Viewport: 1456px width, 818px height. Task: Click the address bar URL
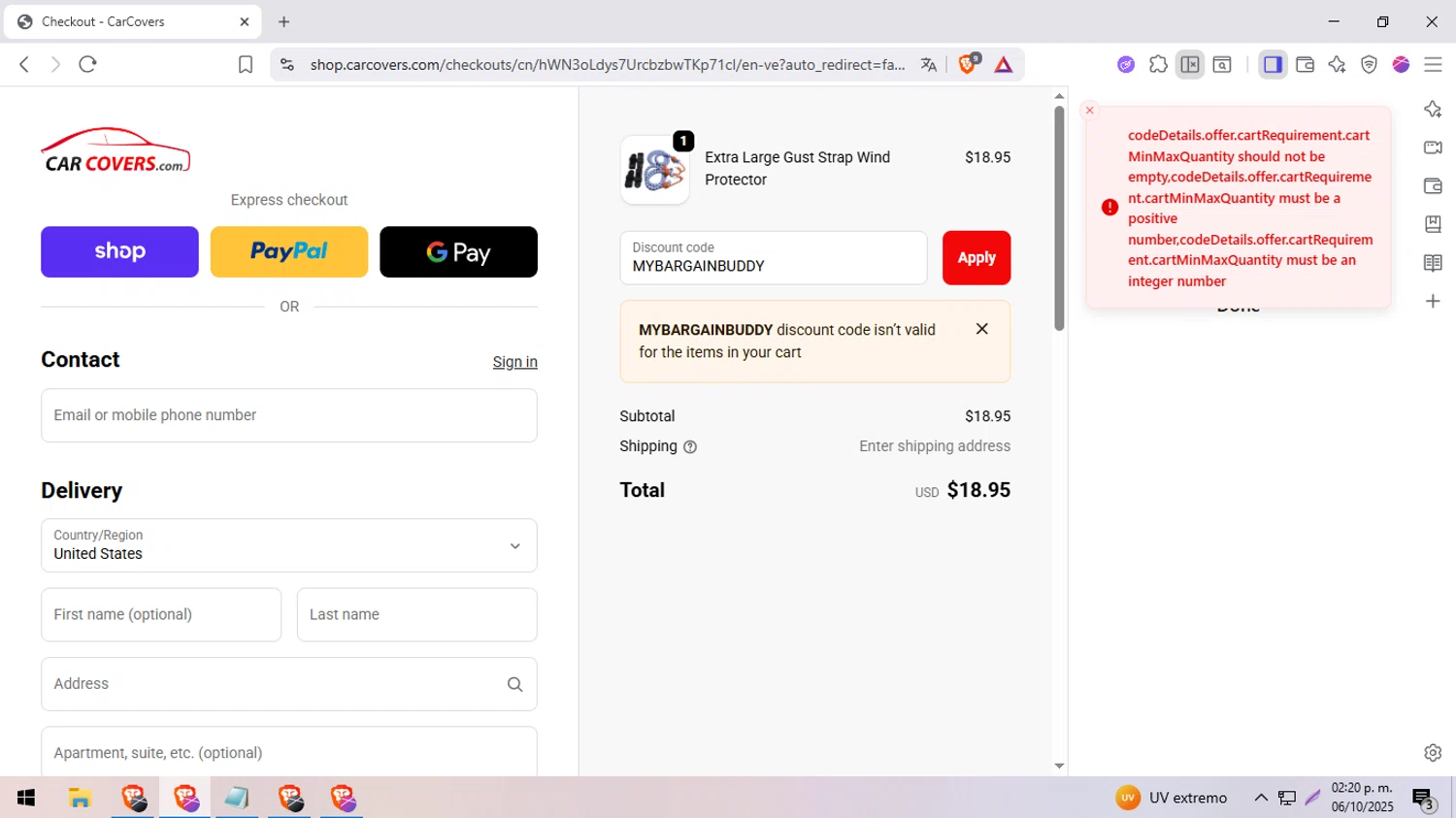[608, 64]
